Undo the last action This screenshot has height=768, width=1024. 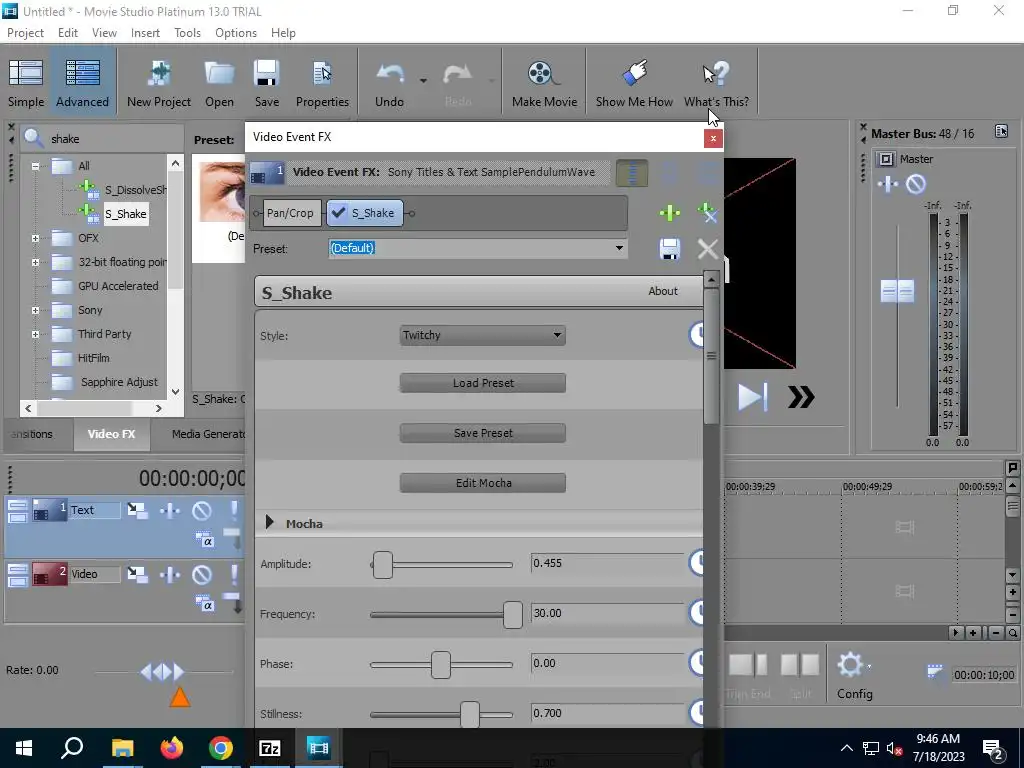click(389, 82)
